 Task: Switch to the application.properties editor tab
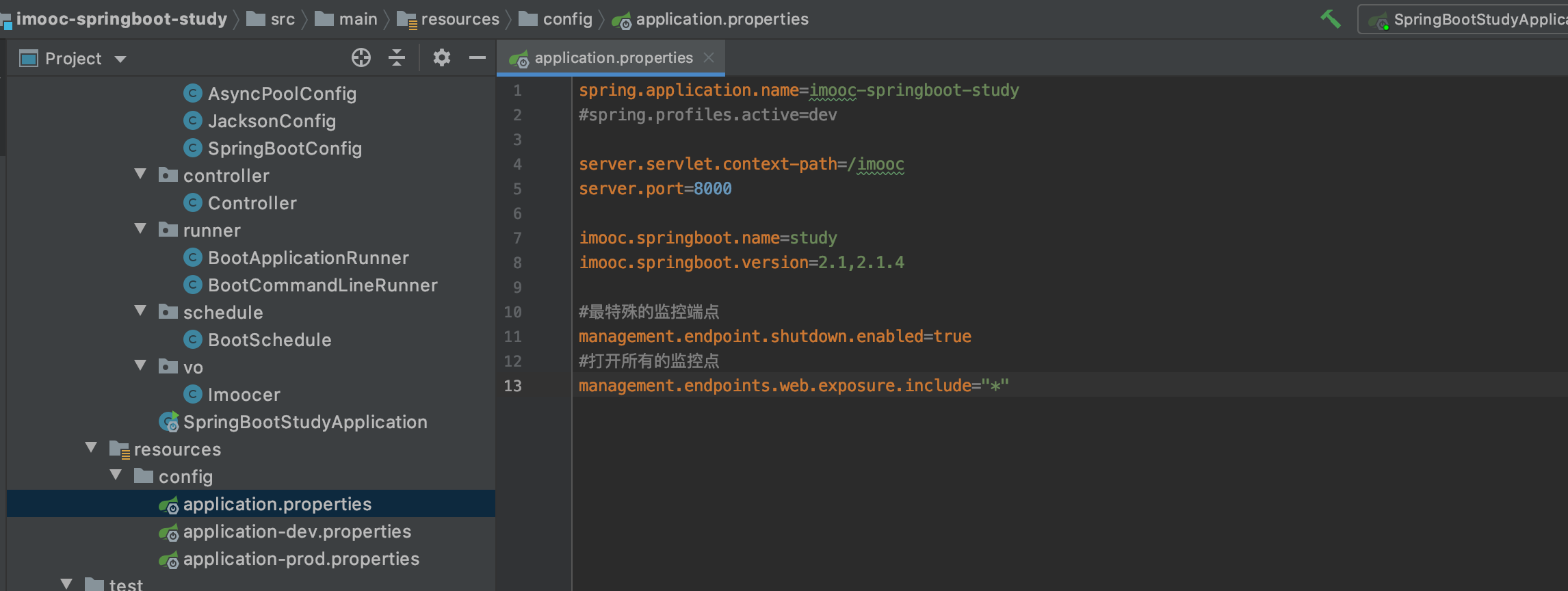[x=612, y=58]
